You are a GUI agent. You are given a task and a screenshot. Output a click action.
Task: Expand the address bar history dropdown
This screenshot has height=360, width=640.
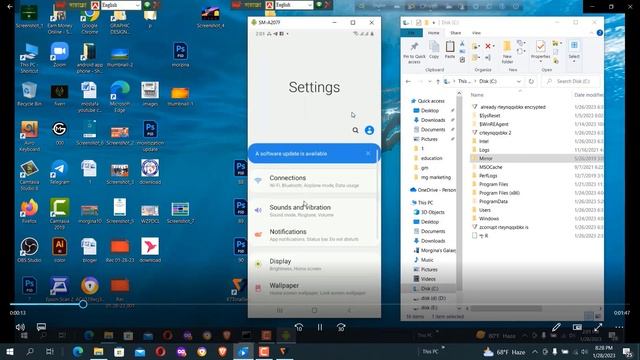519,81
